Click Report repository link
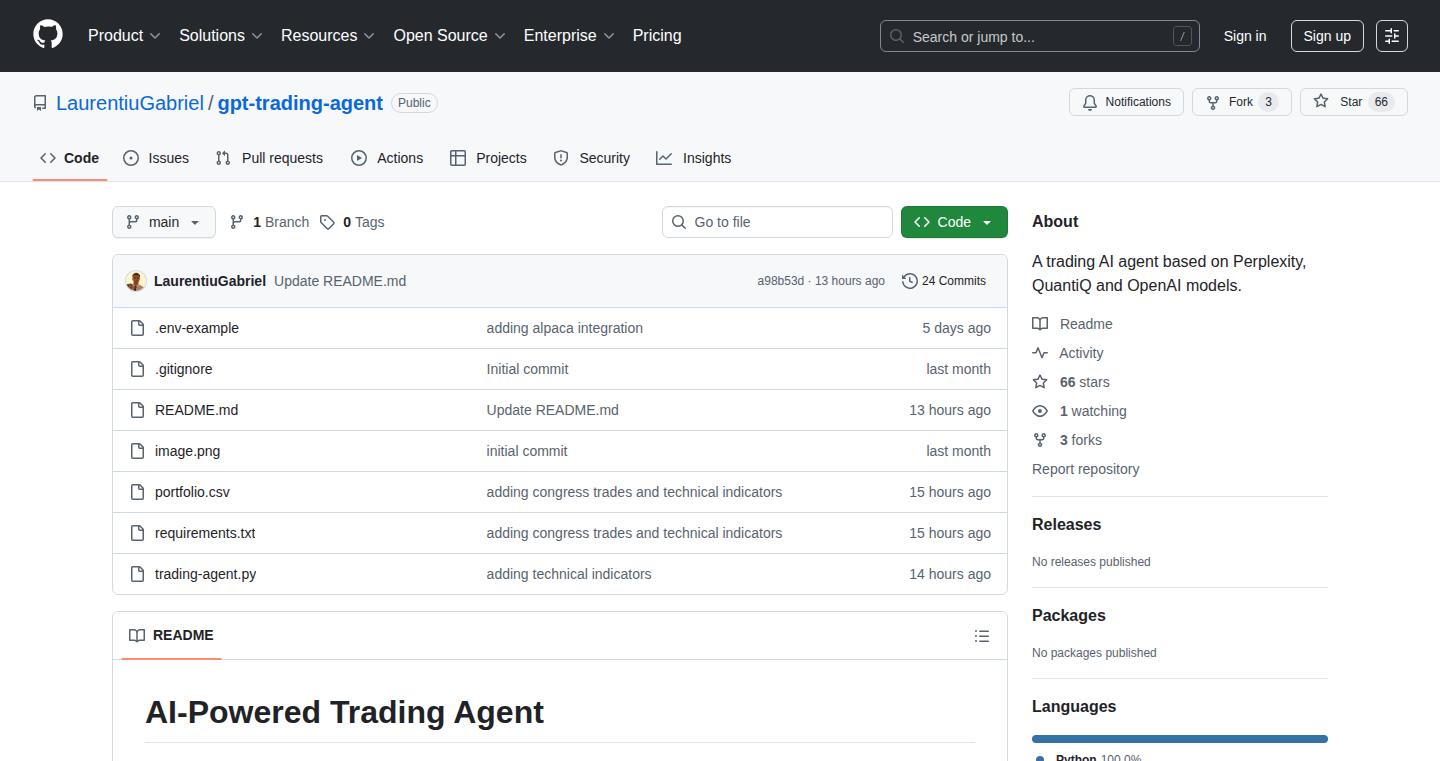 pos(1086,469)
